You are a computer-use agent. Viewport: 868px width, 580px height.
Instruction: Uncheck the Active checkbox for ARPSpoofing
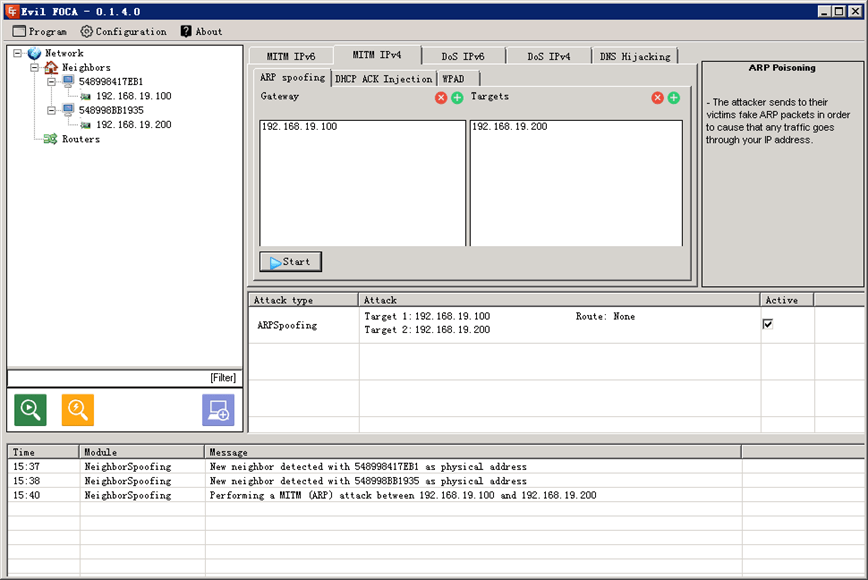pyautogui.click(x=767, y=324)
